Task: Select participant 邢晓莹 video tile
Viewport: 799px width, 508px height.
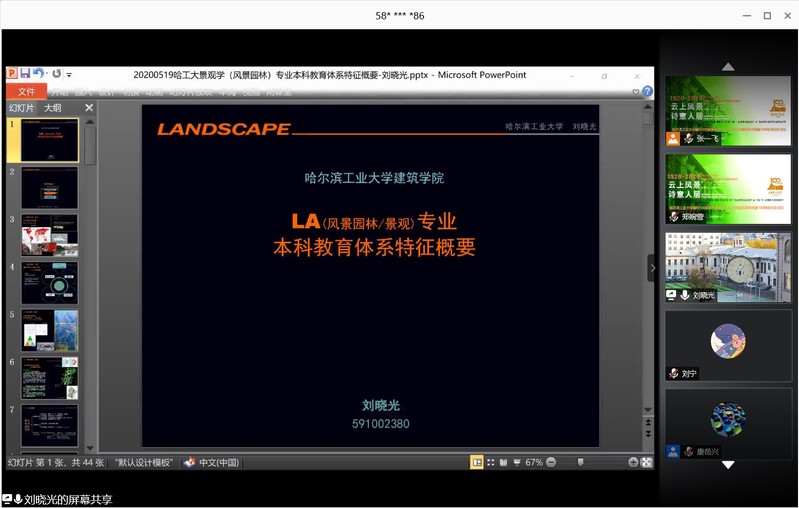Action: click(x=728, y=189)
